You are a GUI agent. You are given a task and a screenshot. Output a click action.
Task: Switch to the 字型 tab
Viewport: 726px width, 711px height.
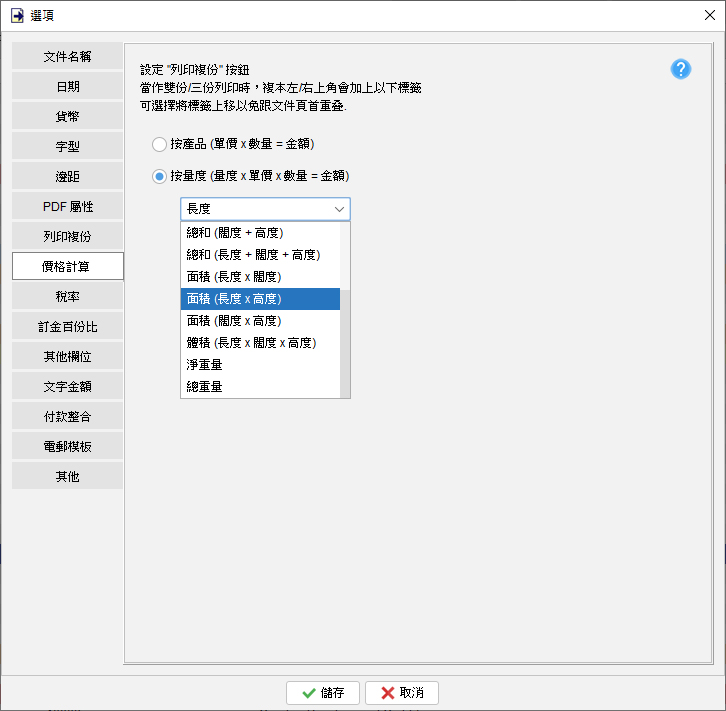[x=68, y=146]
